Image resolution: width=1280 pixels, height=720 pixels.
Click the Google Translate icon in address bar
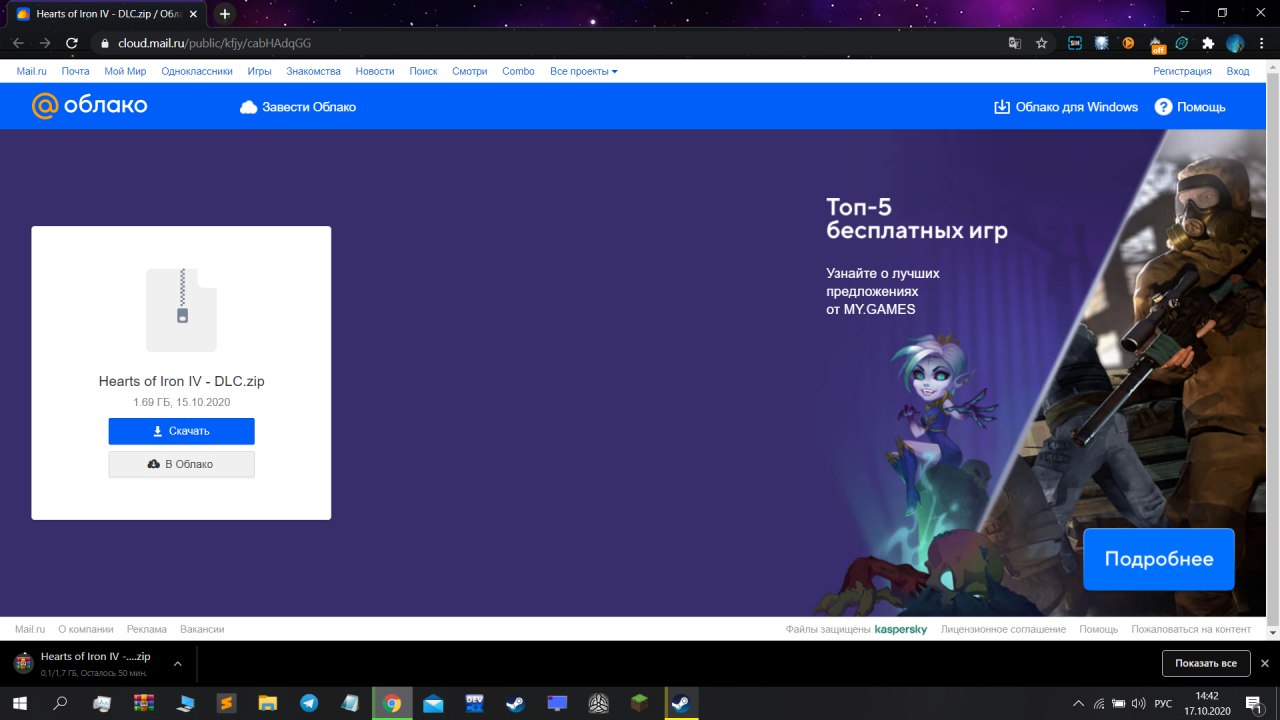pyautogui.click(x=1015, y=43)
